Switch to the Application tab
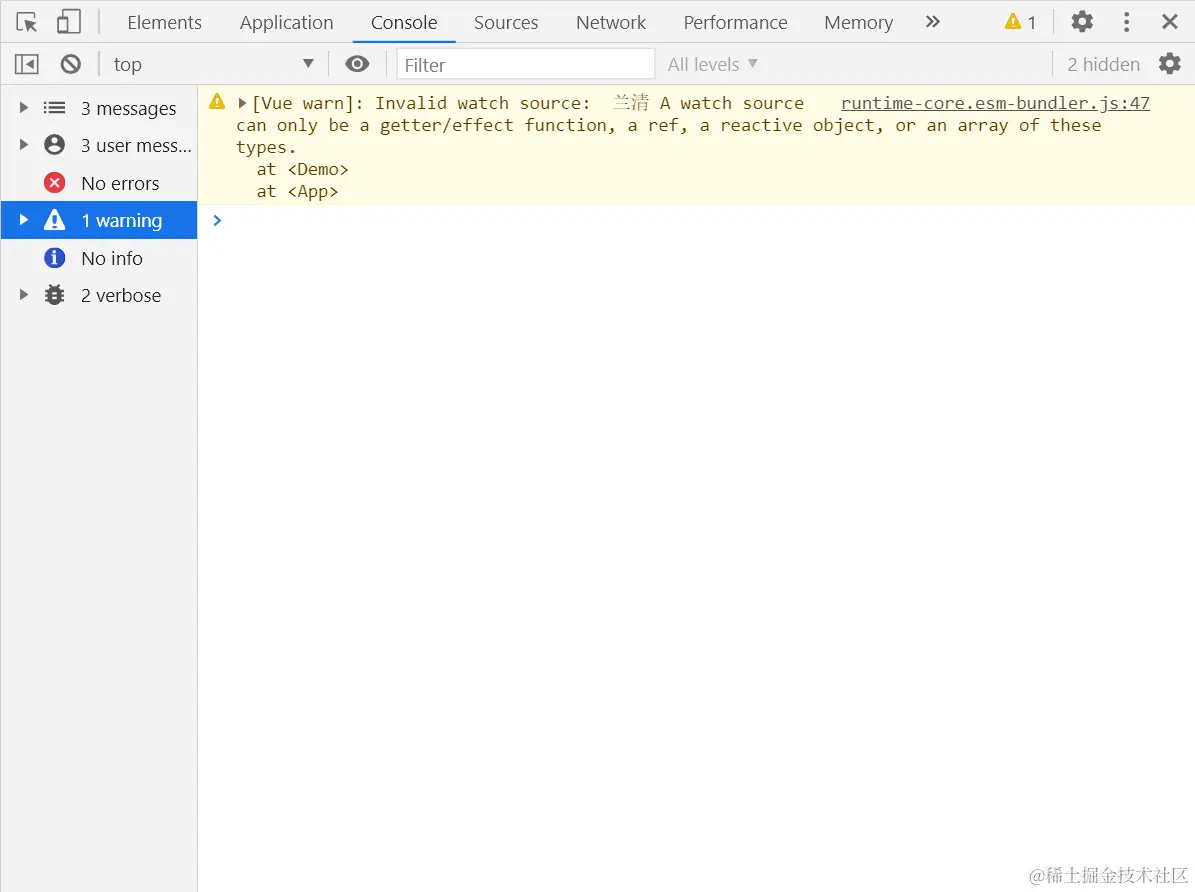This screenshot has width=1195, height=892. click(287, 23)
